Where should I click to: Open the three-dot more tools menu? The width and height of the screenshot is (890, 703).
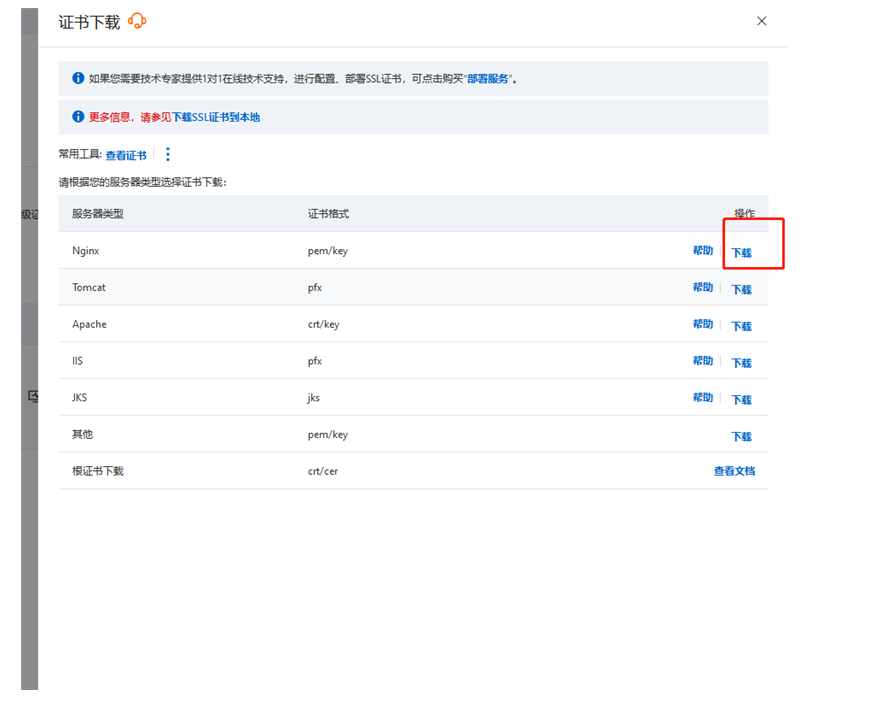point(168,154)
